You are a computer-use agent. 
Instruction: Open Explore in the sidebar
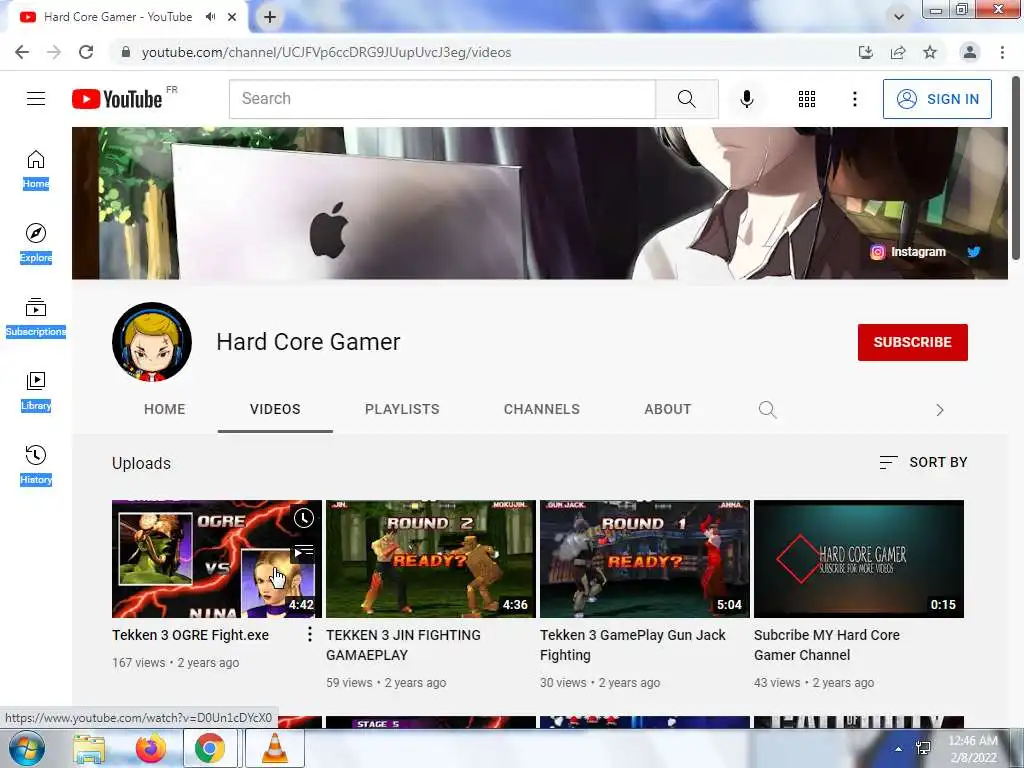click(36, 243)
